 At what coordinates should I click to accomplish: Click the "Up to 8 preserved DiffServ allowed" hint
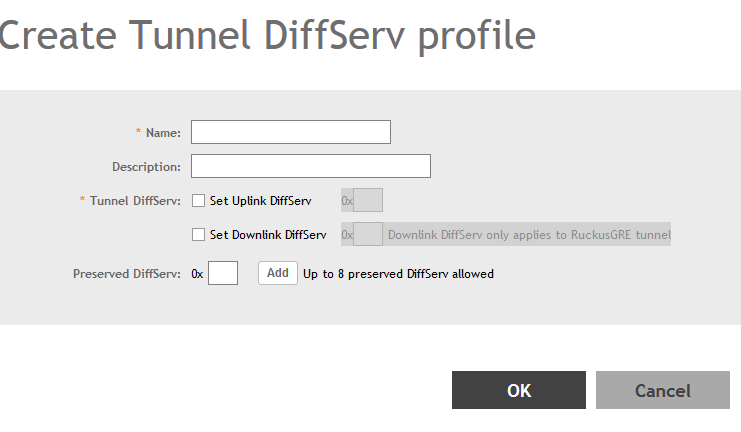click(398, 273)
